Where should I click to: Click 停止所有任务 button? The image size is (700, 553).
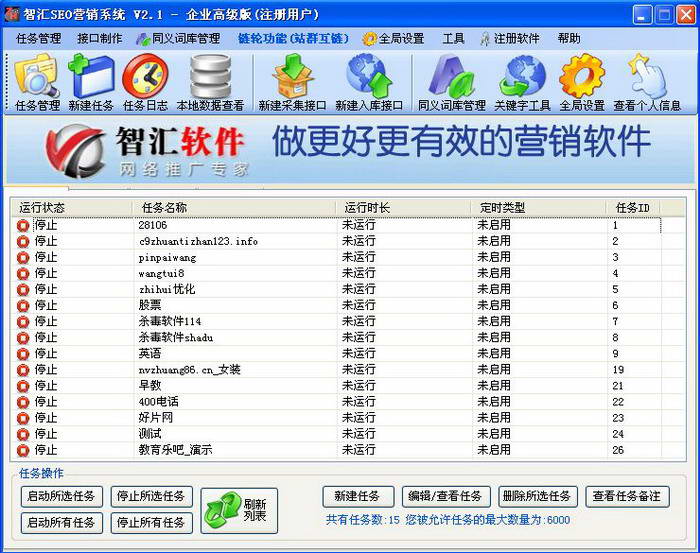pyautogui.click(x=151, y=523)
